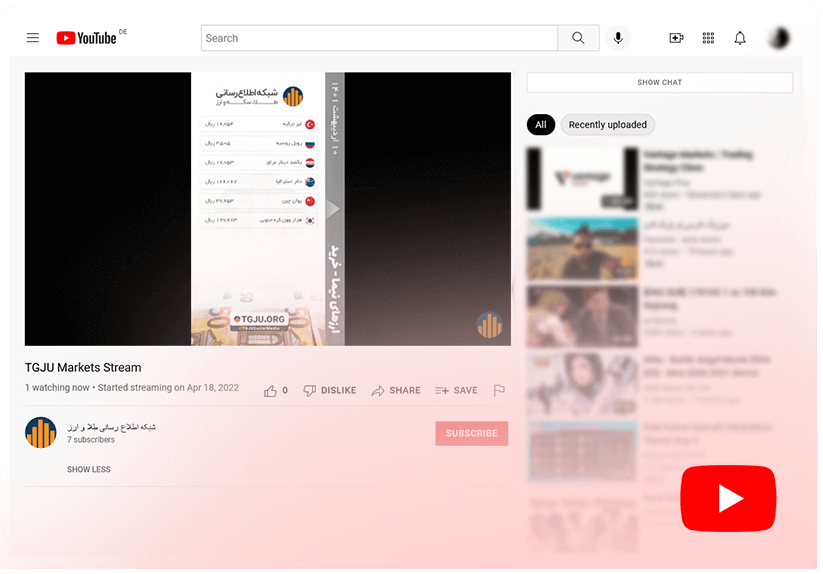The width and height of the screenshot is (823, 574).
Task: Expand live chat with Show Chat
Action: coord(659,83)
